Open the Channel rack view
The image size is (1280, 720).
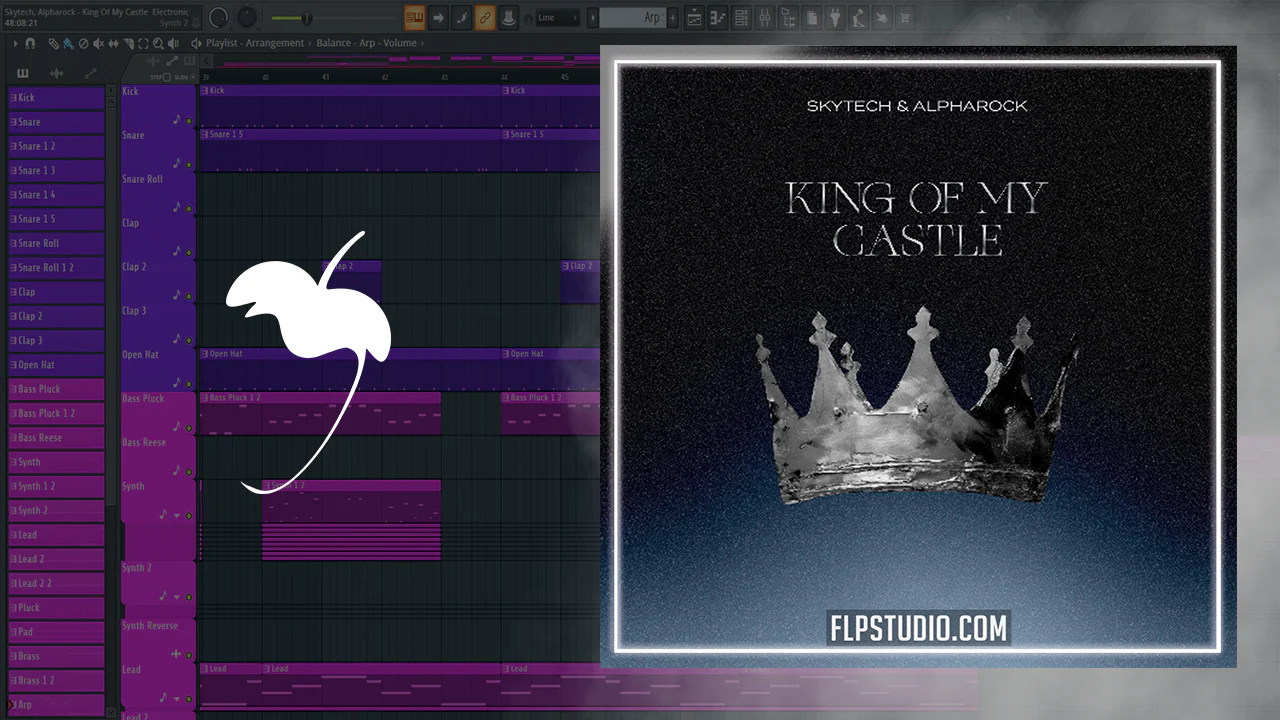[x=741, y=17]
